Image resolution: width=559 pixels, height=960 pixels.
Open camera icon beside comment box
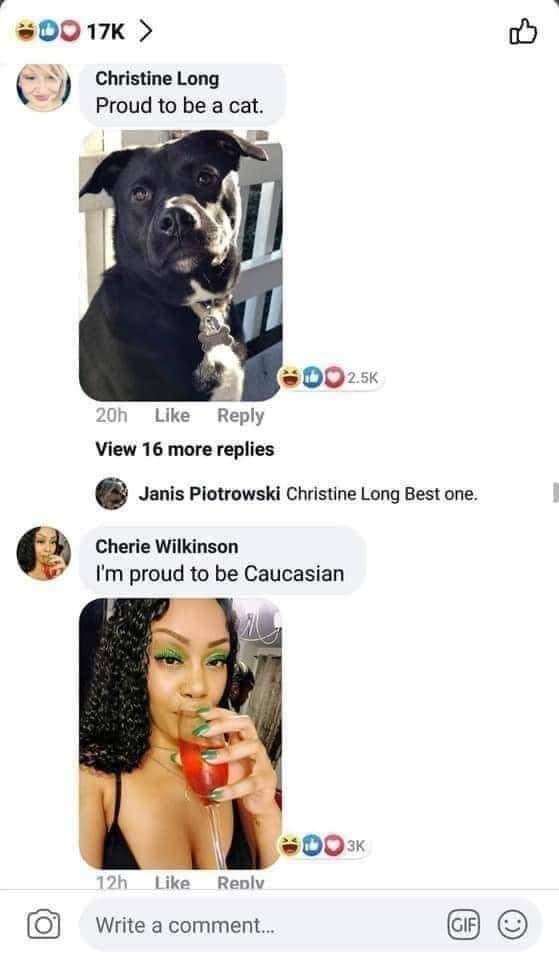coord(43,924)
